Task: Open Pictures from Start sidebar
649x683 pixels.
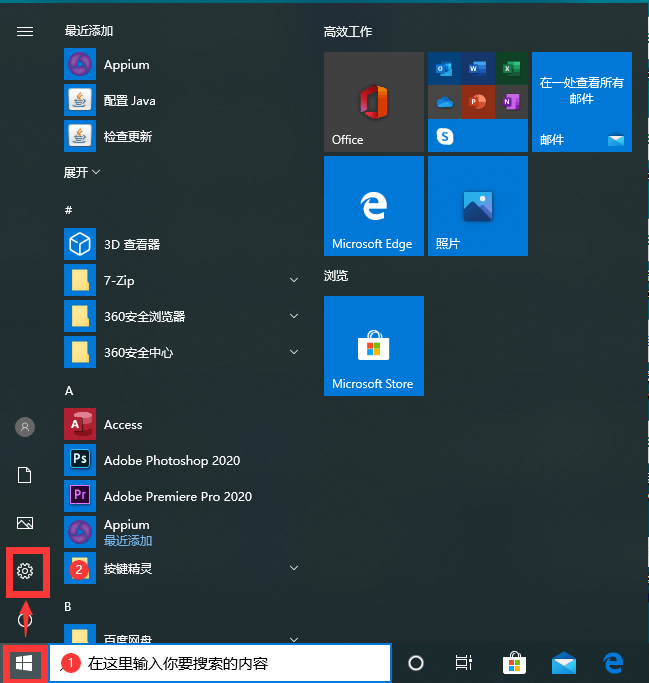Action: click(25, 523)
